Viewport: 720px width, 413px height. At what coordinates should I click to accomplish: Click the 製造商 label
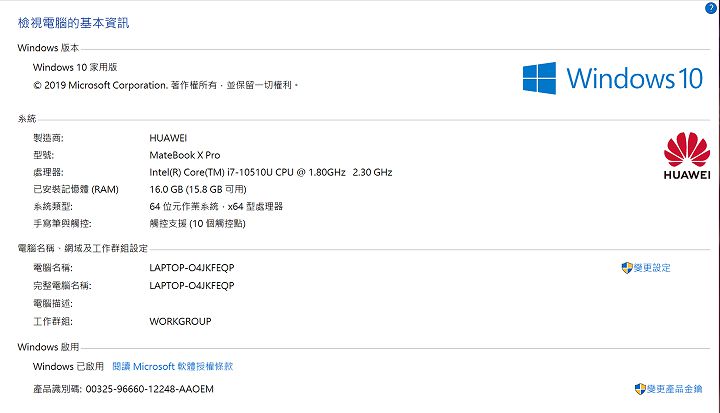coord(48,138)
